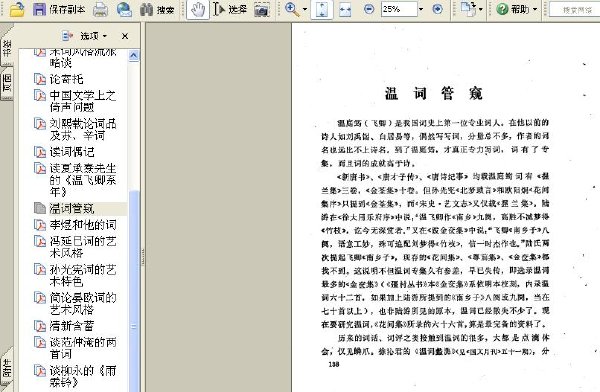The image size is (600, 392).
Task: Open a file with the folder icon
Action: (x=17, y=9)
